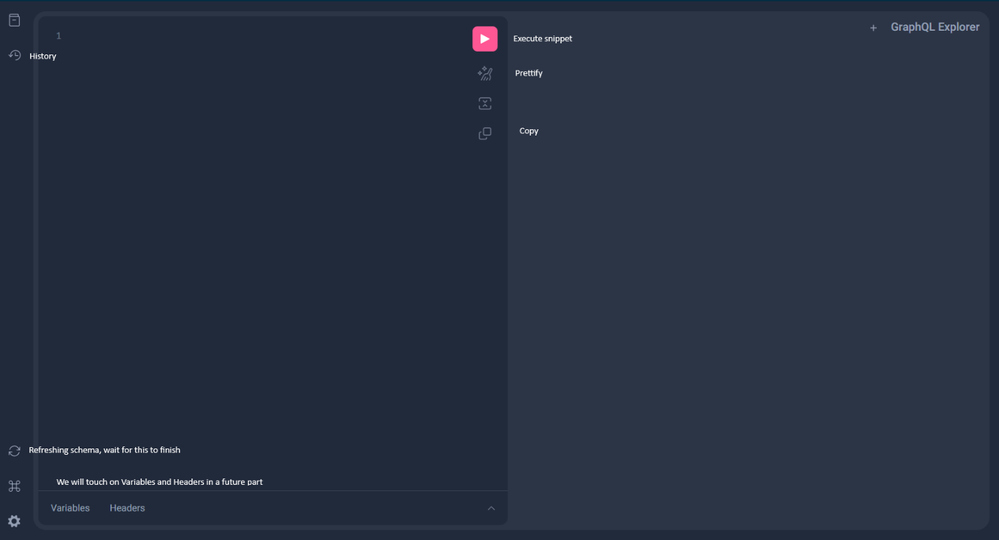Expand the variables editor with the chevron
The width and height of the screenshot is (999, 540).
[x=491, y=508]
